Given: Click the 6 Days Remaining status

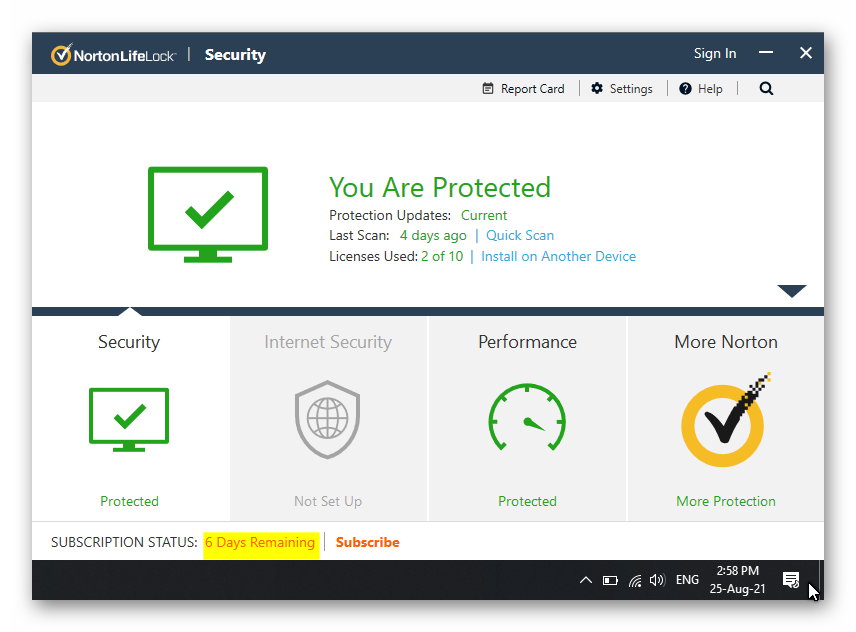Looking at the screenshot, I should [260, 542].
